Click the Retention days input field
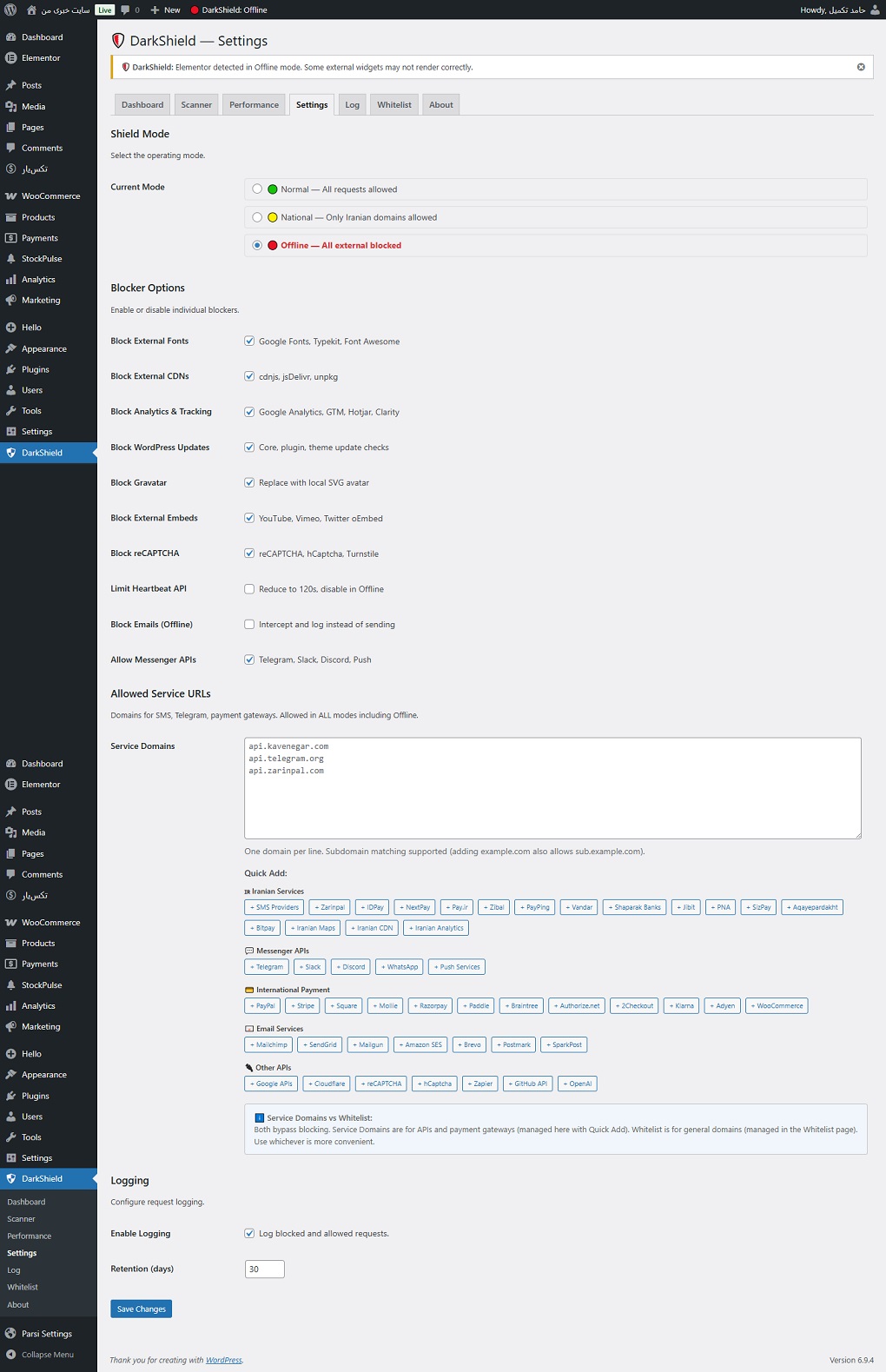 click(x=264, y=1269)
